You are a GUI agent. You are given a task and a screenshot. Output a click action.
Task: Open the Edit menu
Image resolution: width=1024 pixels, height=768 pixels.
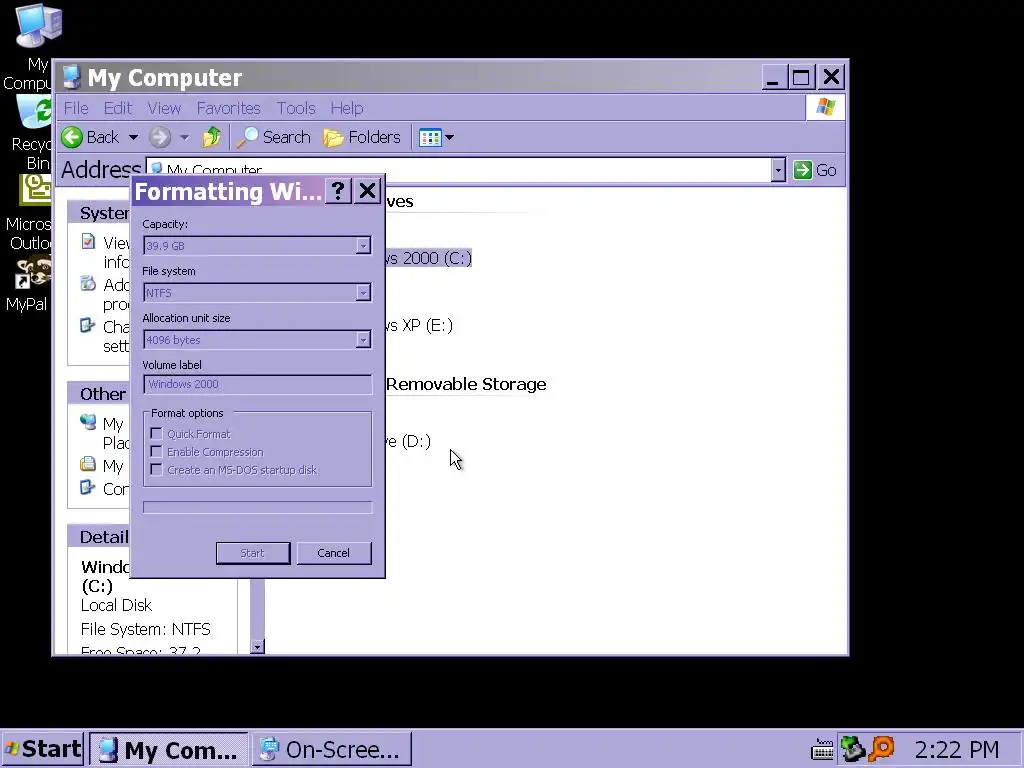click(x=118, y=108)
